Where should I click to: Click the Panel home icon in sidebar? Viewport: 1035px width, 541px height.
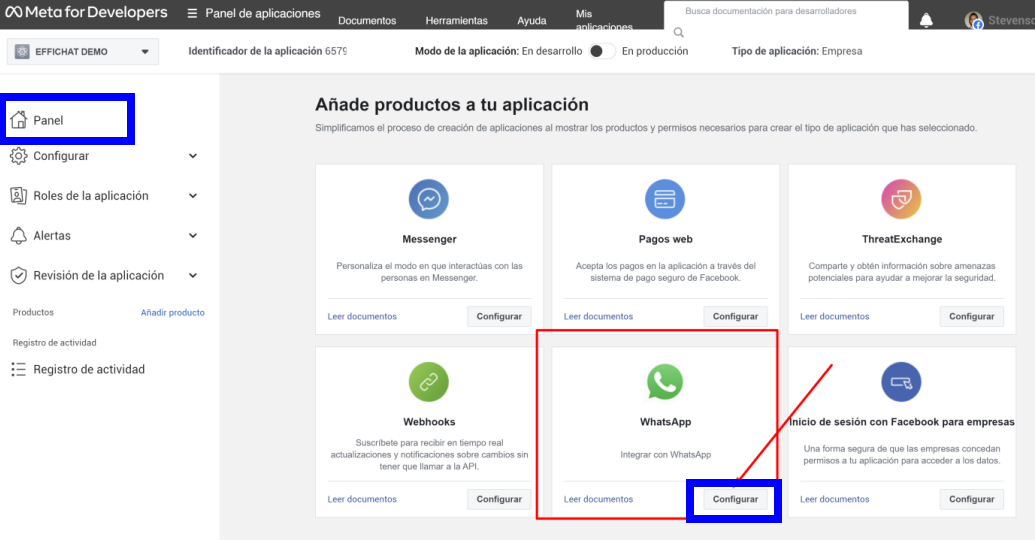pyautogui.click(x=18, y=119)
